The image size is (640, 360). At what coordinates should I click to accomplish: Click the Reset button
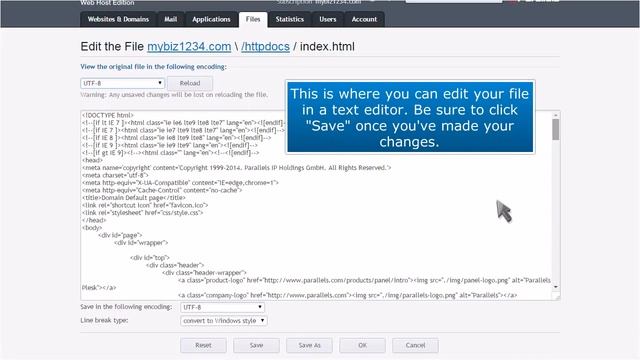point(203,345)
